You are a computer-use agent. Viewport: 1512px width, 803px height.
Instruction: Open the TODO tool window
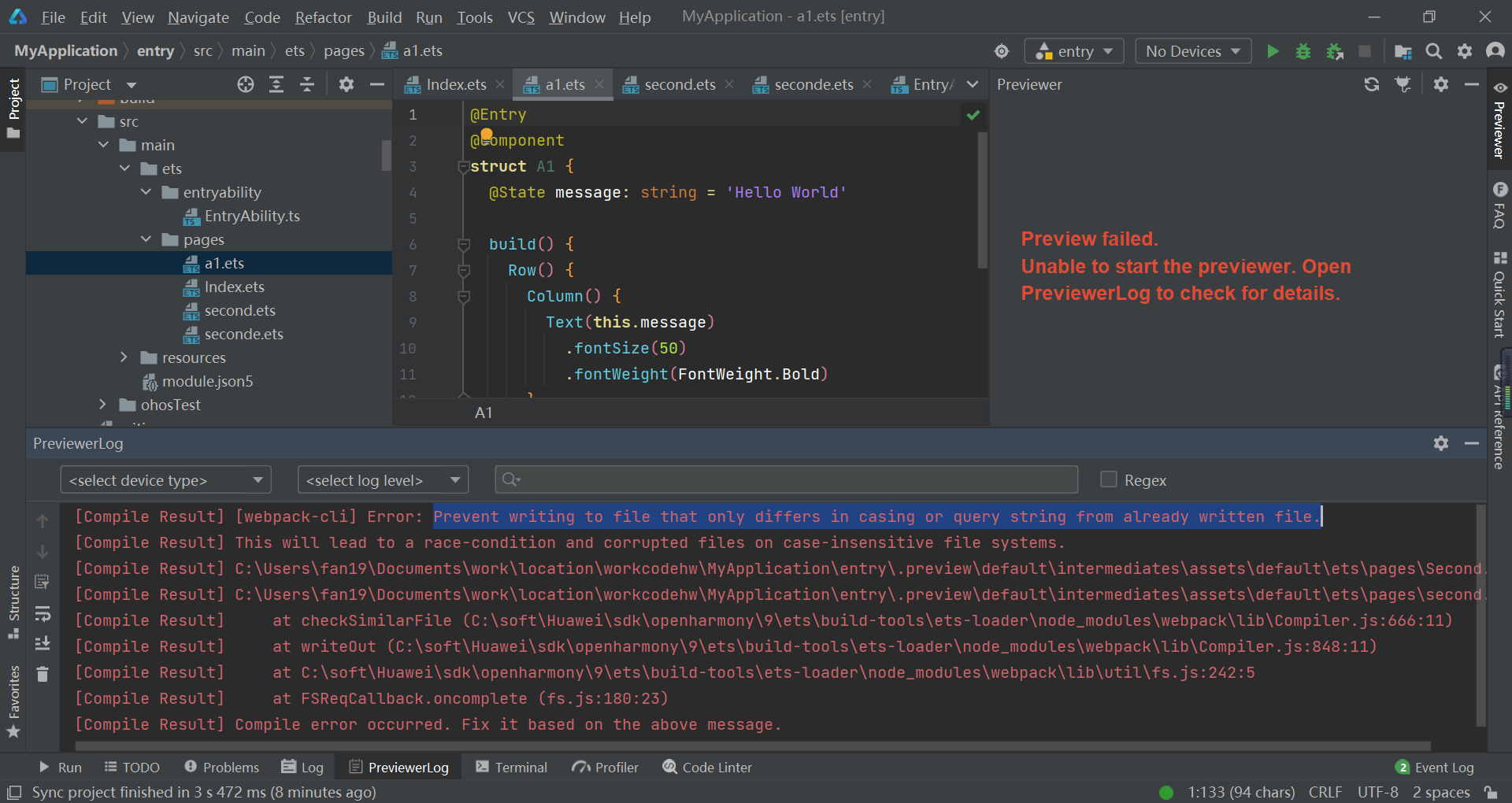[x=132, y=767]
